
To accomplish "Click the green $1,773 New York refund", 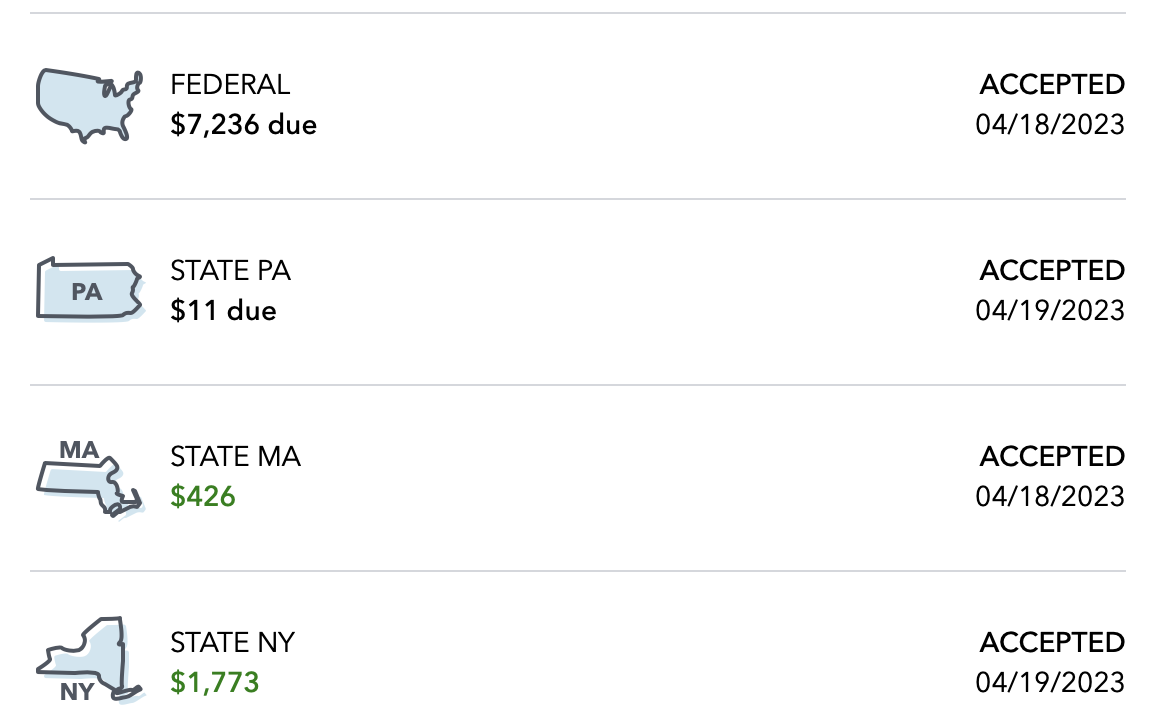I will (x=215, y=683).
